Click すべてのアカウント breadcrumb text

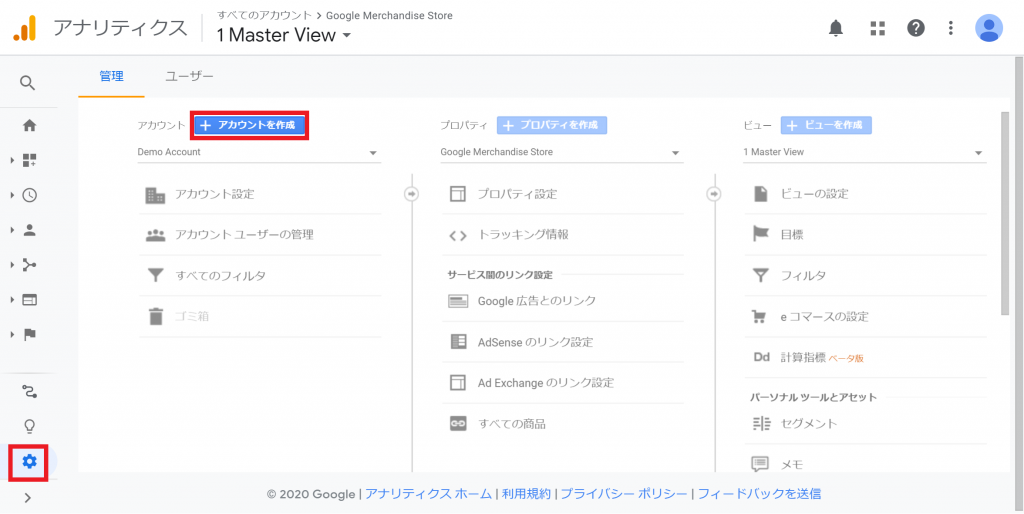pyautogui.click(x=264, y=15)
